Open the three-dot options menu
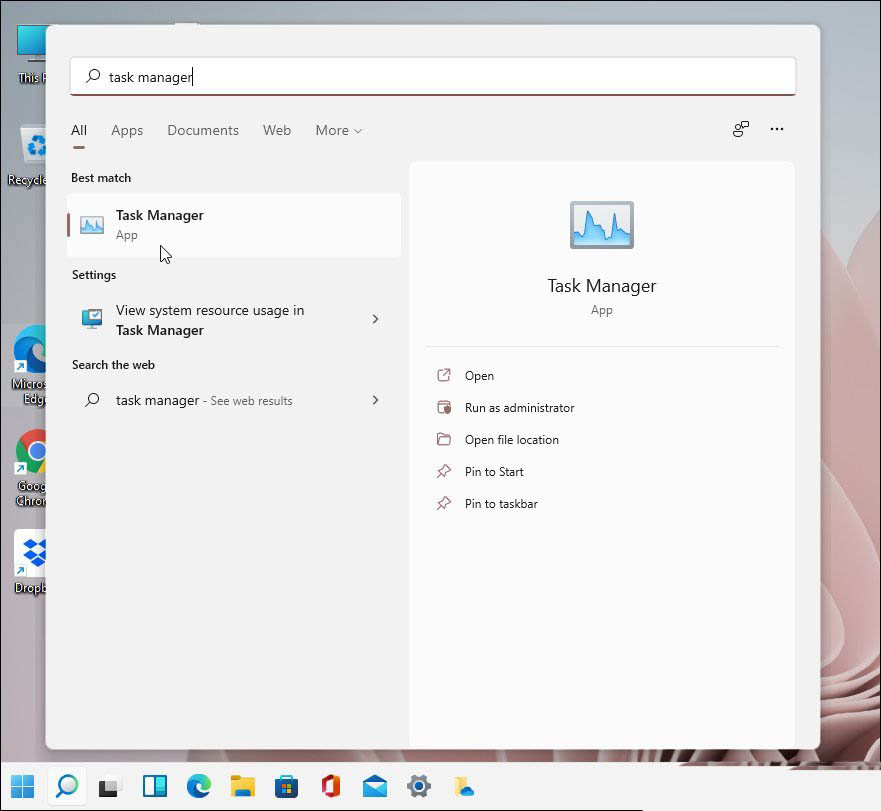Image resolution: width=881 pixels, height=811 pixels. pos(777,129)
